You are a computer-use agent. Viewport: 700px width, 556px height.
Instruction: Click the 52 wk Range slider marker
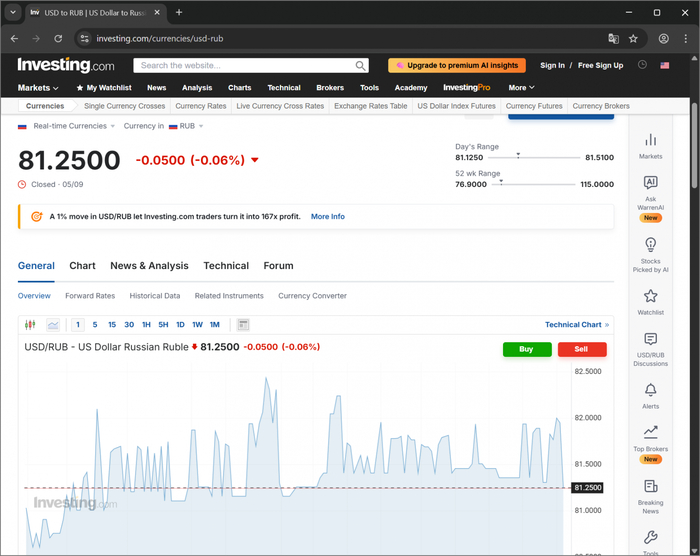(501, 182)
